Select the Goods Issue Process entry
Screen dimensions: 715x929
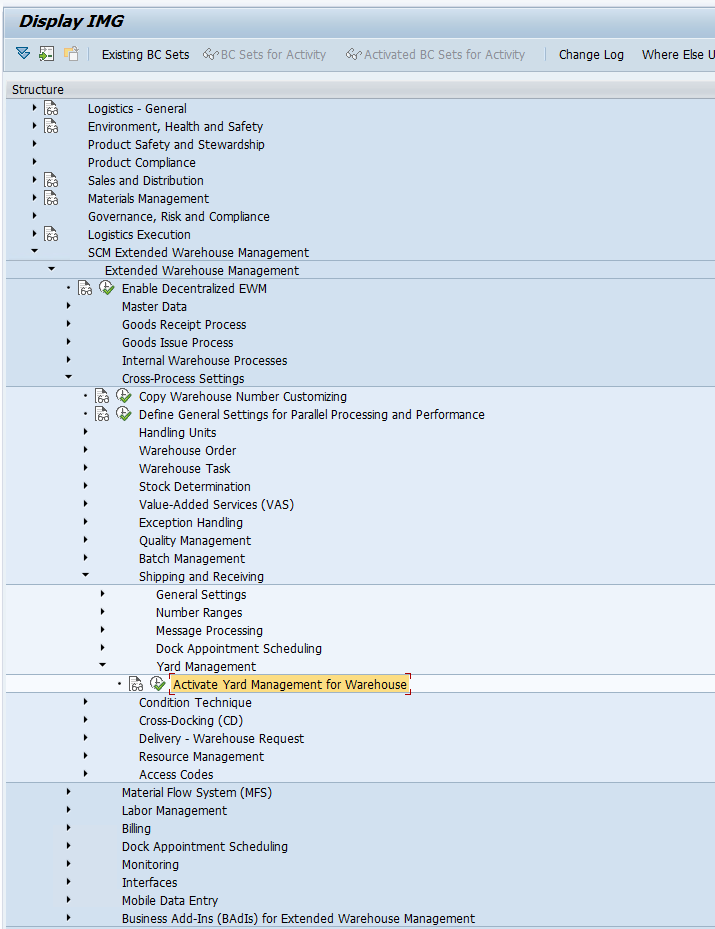[x=178, y=342]
